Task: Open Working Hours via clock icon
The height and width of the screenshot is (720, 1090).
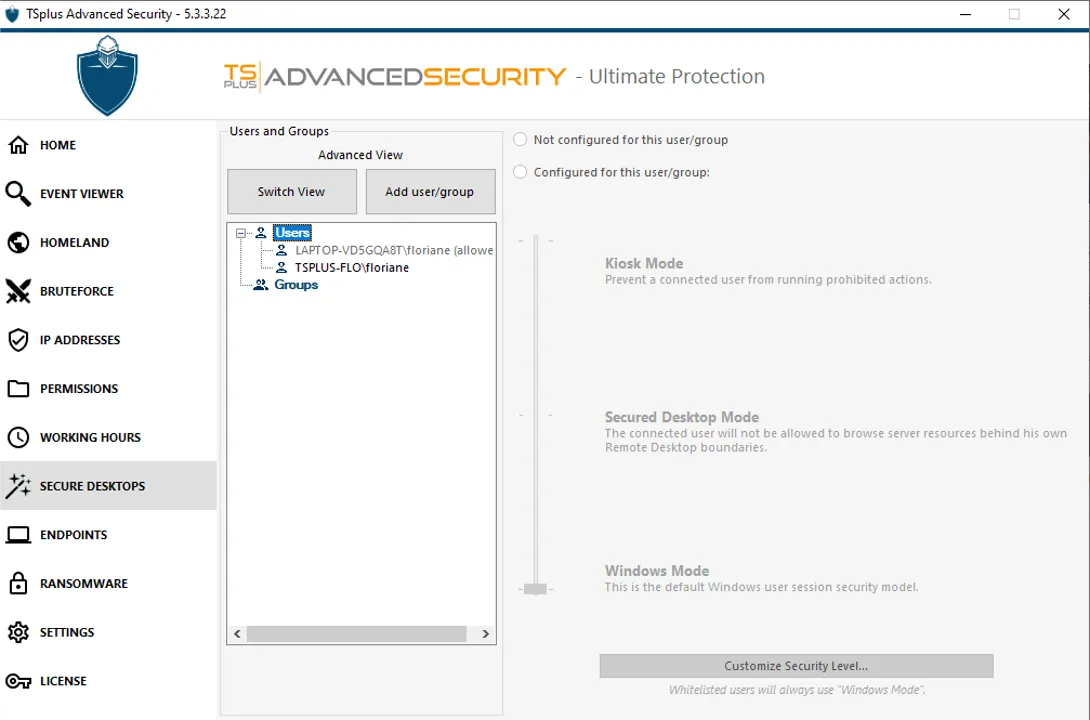Action: [18, 438]
